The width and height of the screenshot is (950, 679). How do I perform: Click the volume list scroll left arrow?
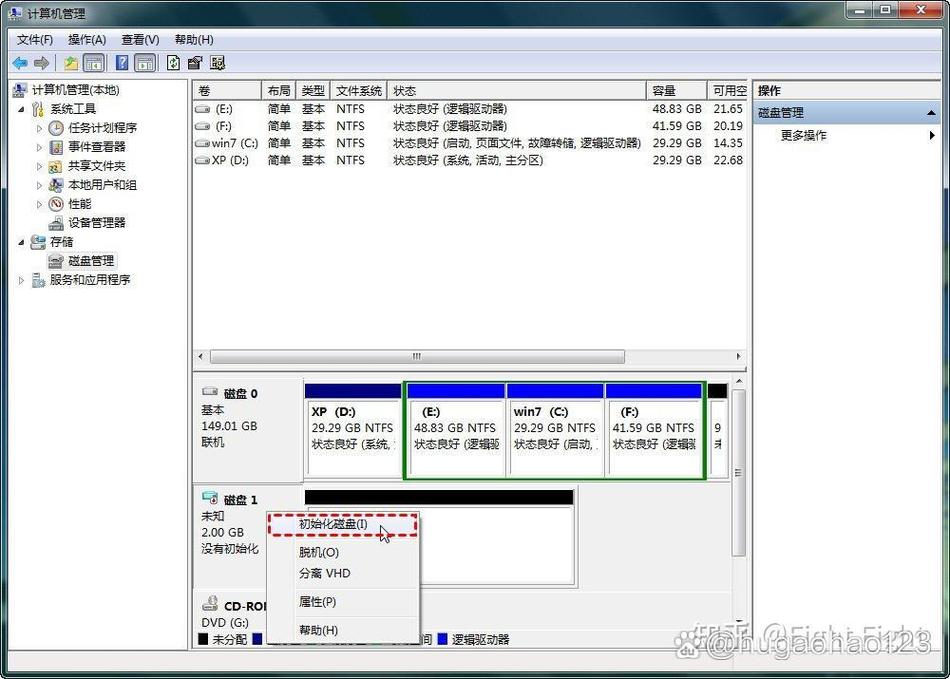tap(201, 357)
